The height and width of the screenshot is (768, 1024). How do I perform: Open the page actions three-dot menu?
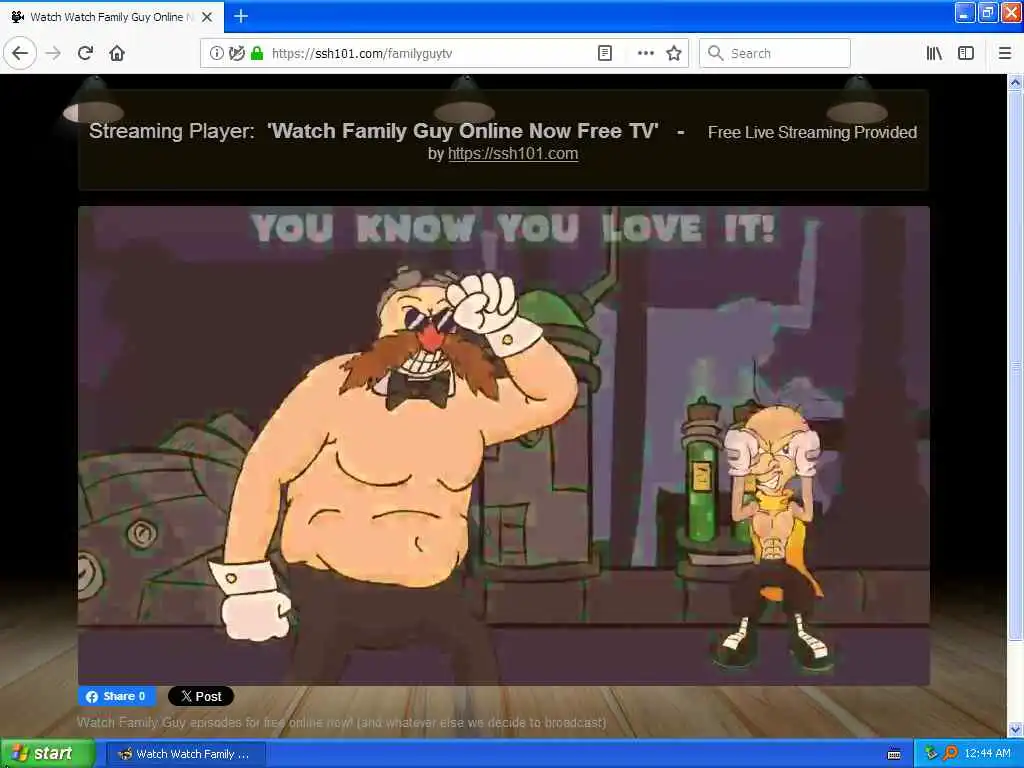(645, 53)
